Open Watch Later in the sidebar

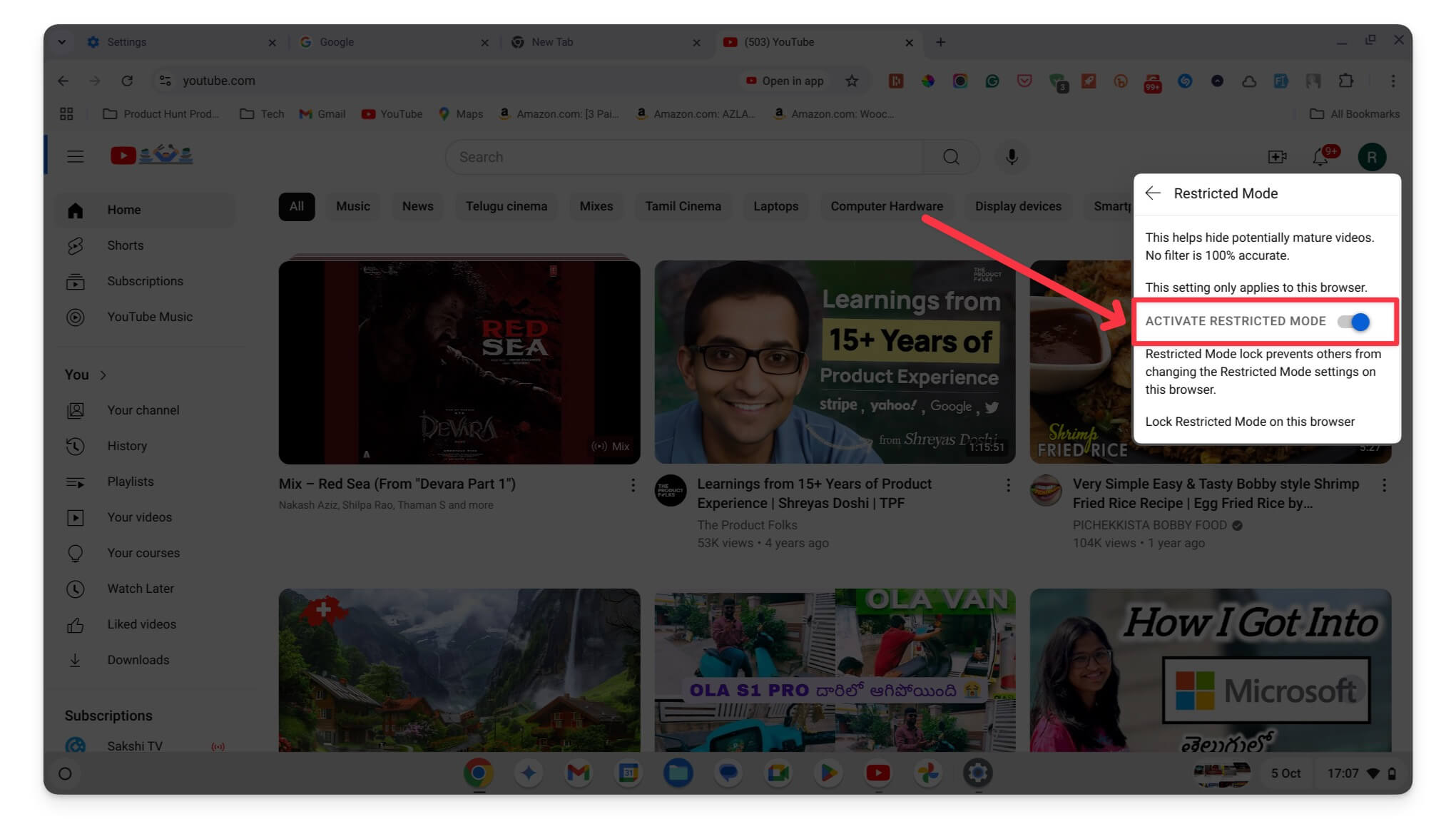coord(146,589)
